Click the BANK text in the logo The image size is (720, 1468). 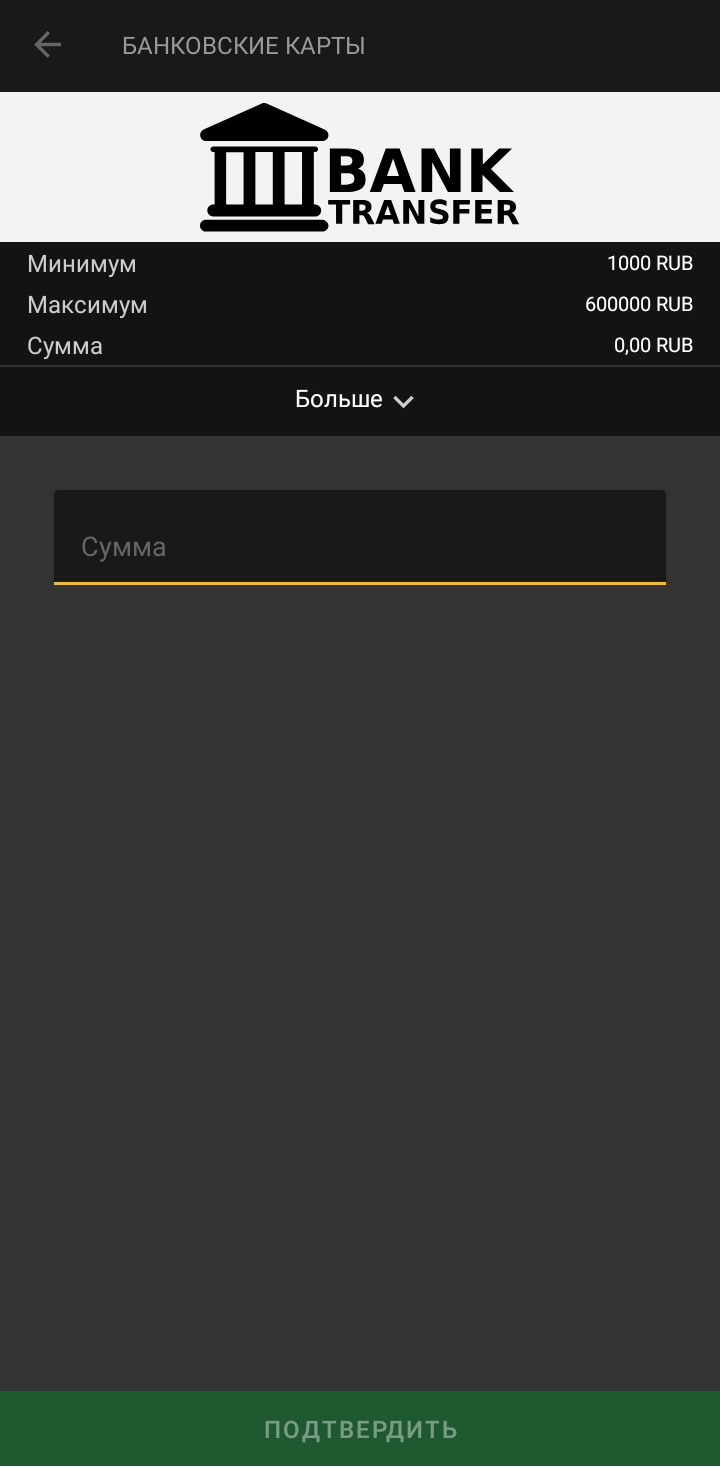coord(421,170)
